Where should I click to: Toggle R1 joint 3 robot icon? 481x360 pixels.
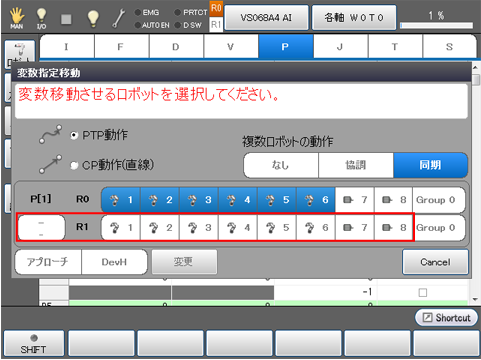click(199, 228)
